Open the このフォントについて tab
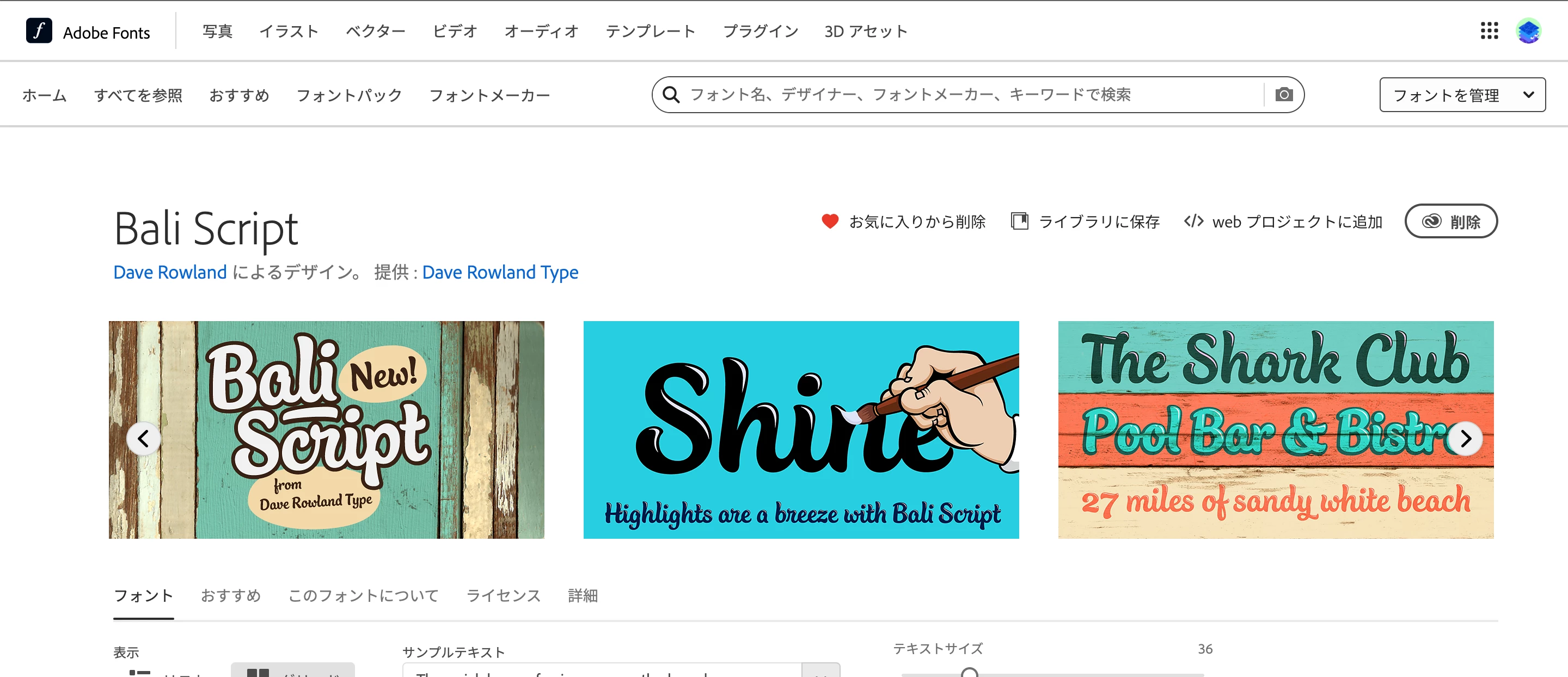Screen dimensions: 1568x677 click(x=363, y=595)
